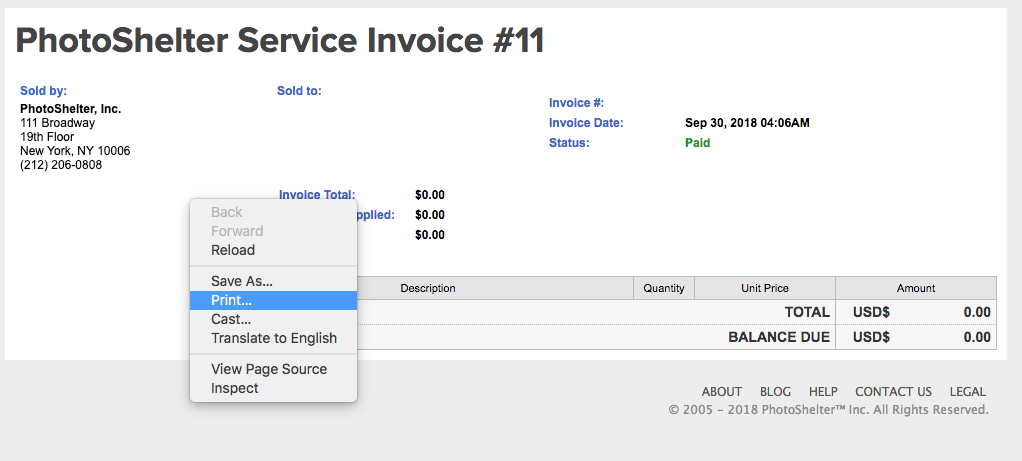The height and width of the screenshot is (461, 1022).
Task: Click the BALANCE DUE row label
Action: (x=779, y=337)
